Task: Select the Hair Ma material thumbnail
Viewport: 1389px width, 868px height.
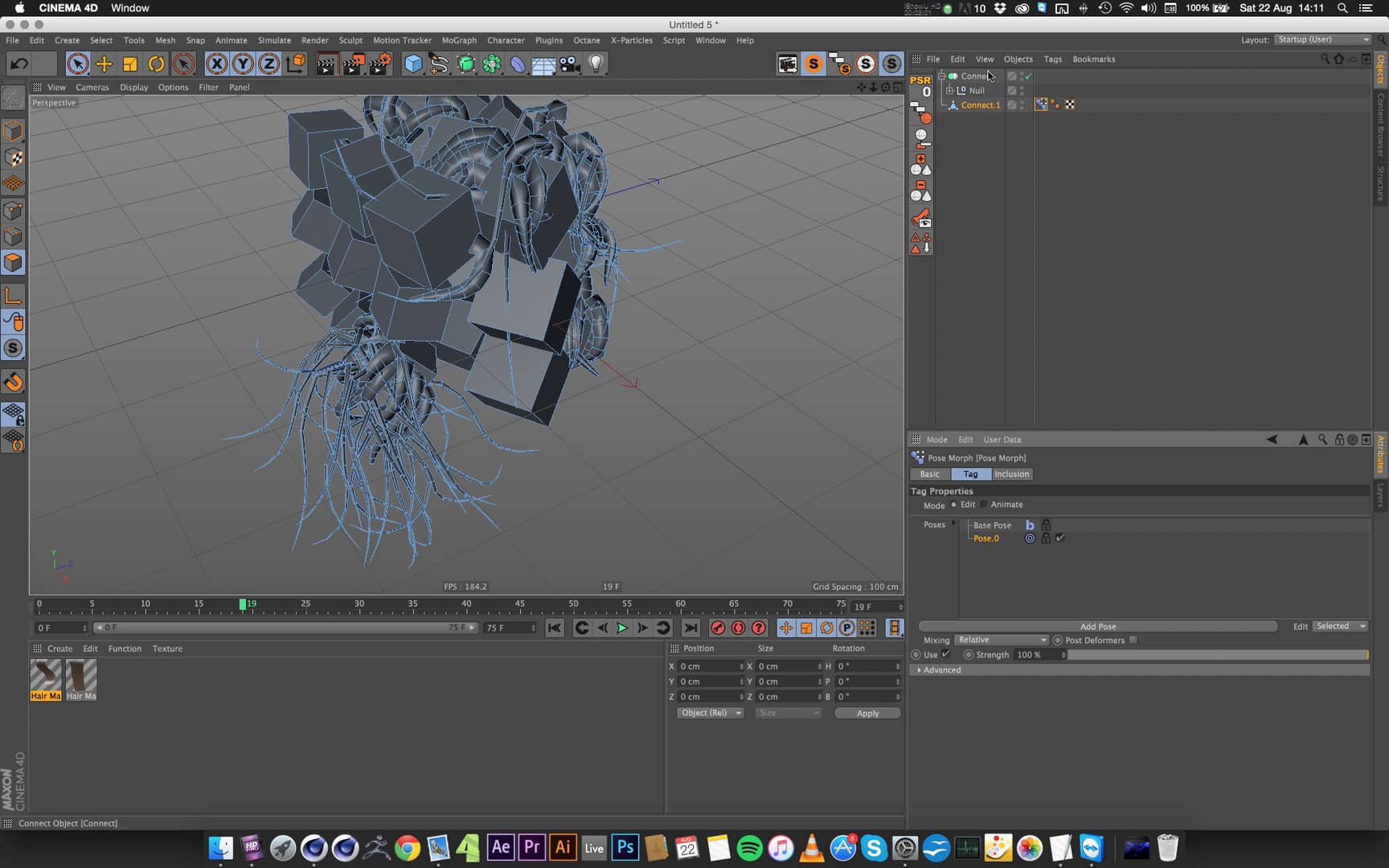Action: click(46, 677)
